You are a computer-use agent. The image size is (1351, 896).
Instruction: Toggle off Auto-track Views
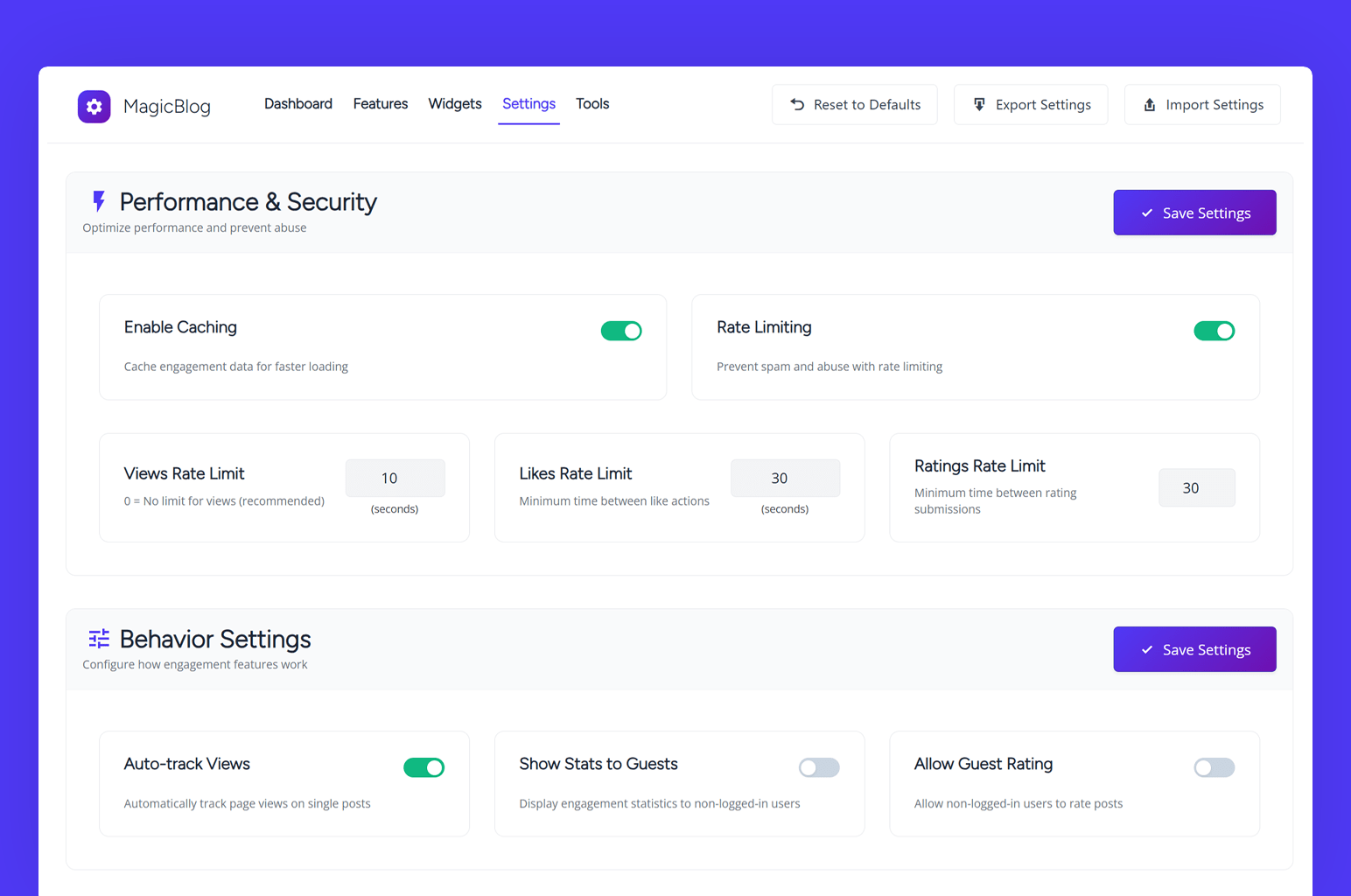coord(423,767)
